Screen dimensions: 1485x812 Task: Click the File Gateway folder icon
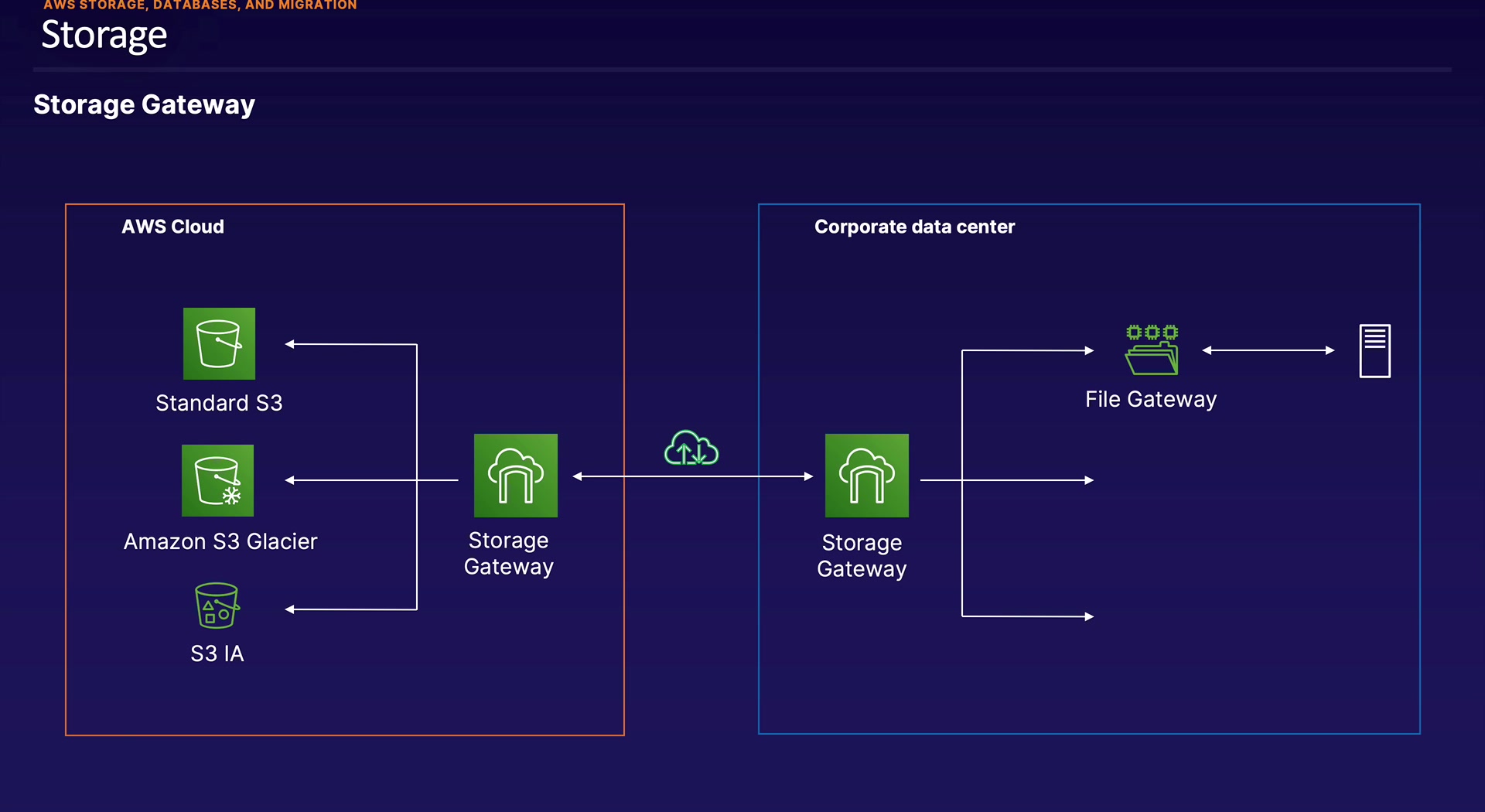(x=1152, y=350)
